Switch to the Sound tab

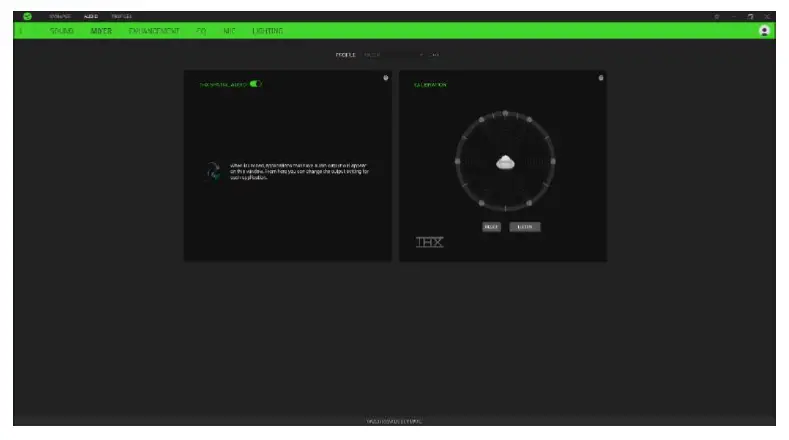coord(62,31)
